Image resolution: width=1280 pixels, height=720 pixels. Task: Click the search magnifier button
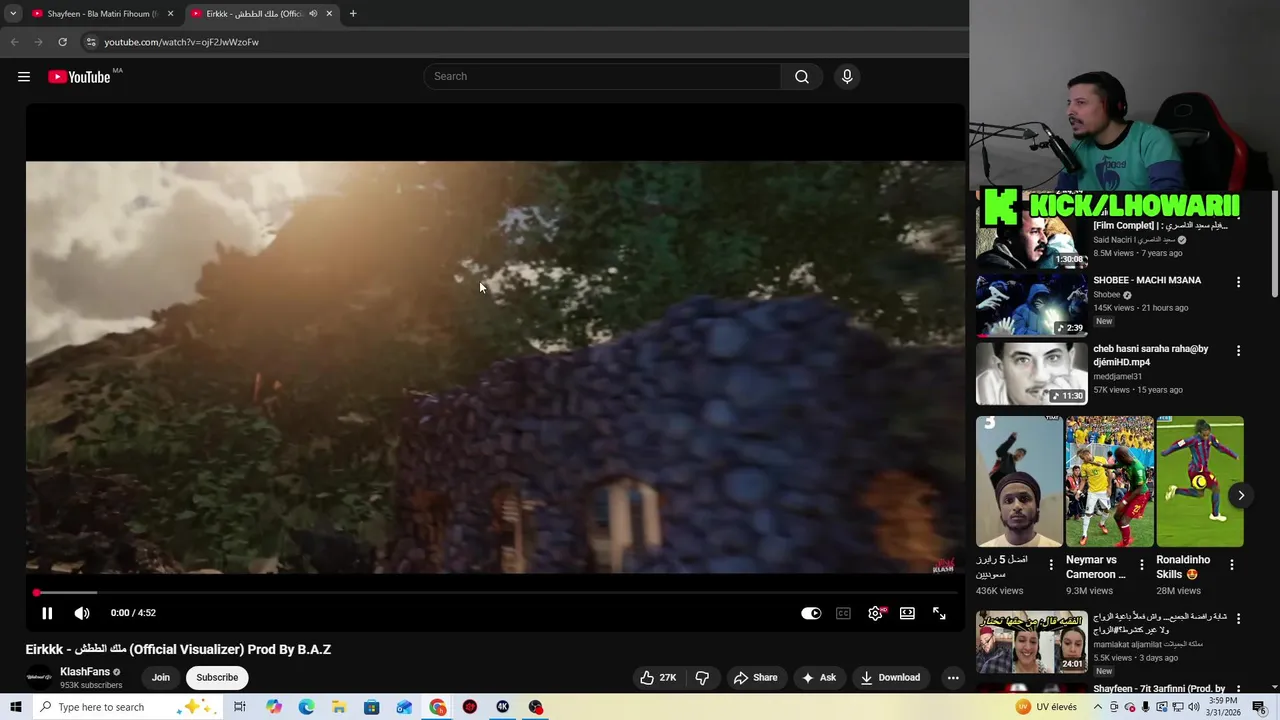[x=802, y=77]
